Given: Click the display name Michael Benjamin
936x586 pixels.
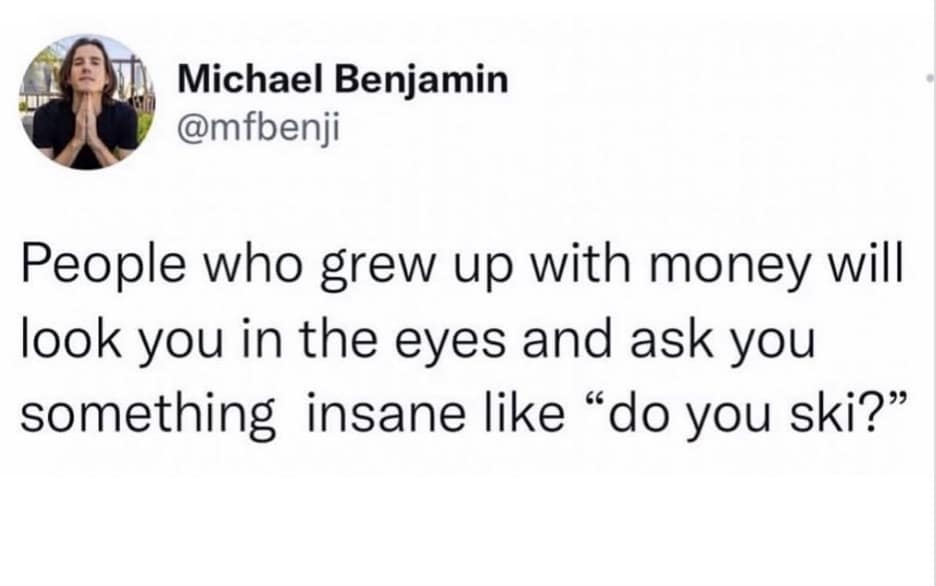Looking at the screenshot, I should [342, 81].
